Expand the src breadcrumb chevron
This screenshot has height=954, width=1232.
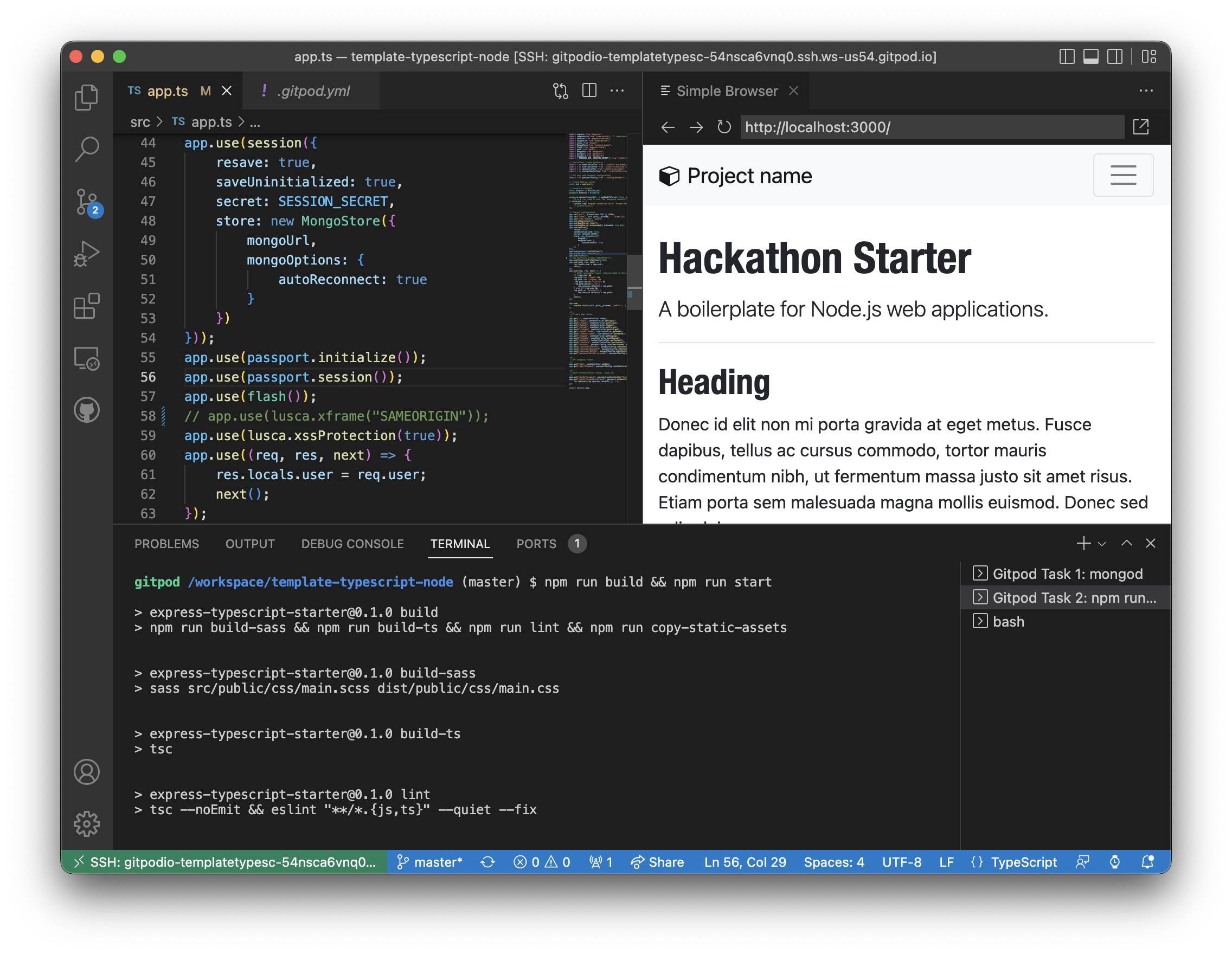tap(159, 122)
